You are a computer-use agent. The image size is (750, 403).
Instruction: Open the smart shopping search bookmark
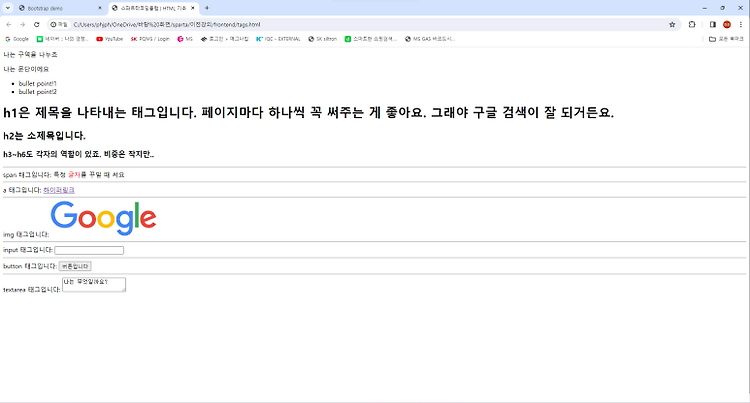point(371,39)
